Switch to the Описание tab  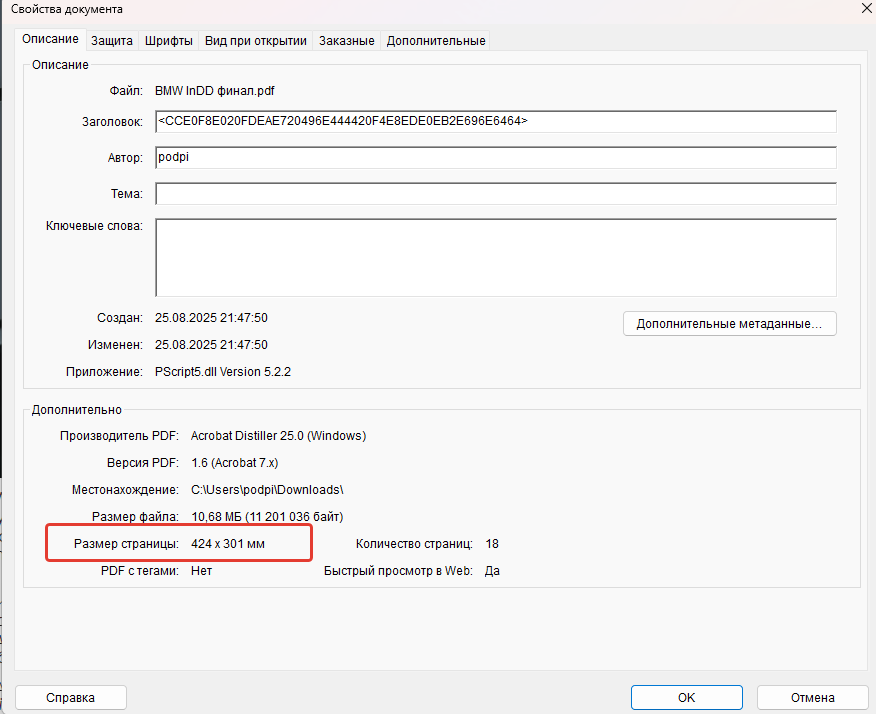(50, 39)
